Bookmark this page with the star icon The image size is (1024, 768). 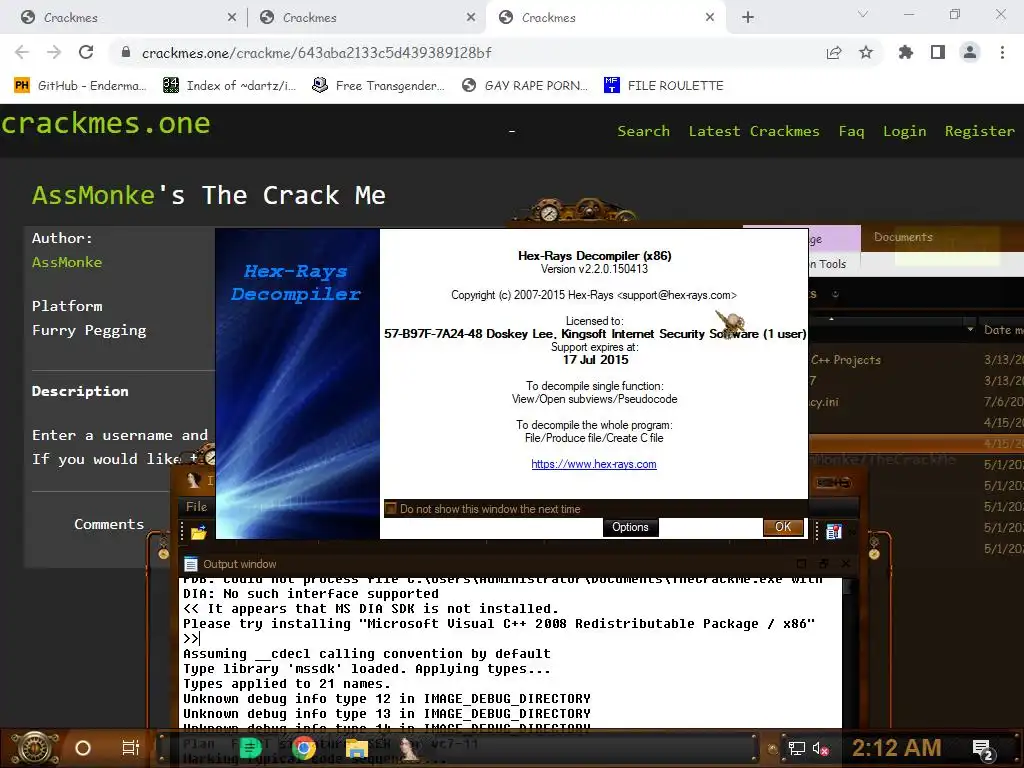(x=865, y=52)
